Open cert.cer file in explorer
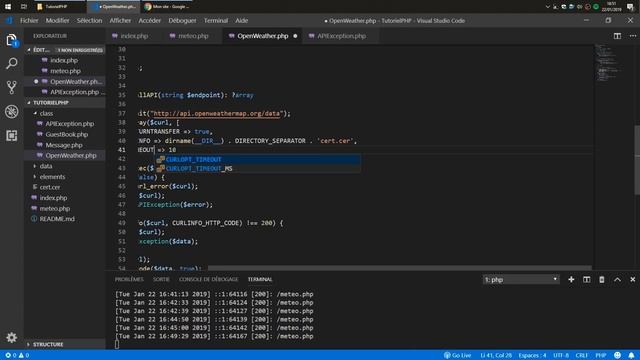 tap(50, 187)
